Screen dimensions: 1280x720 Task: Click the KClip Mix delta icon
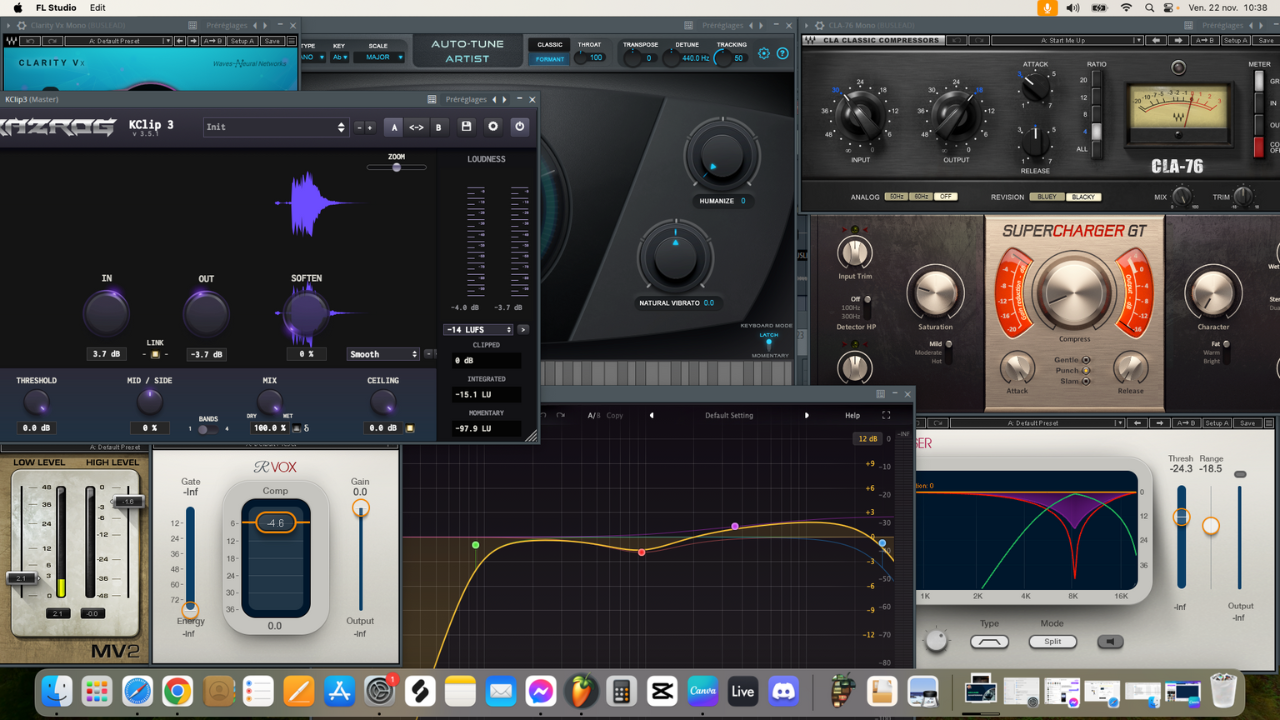[306, 428]
